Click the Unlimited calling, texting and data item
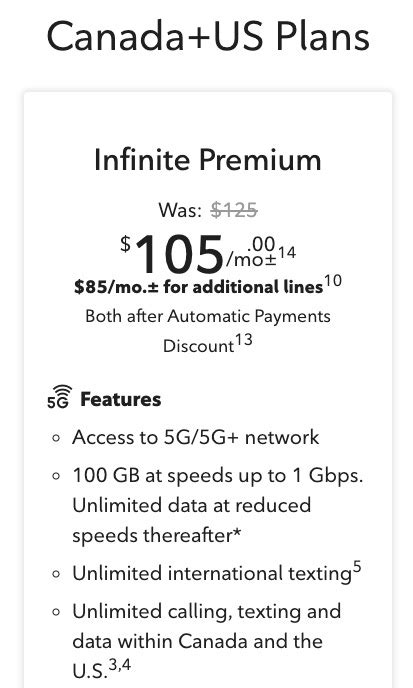 tap(206, 641)
